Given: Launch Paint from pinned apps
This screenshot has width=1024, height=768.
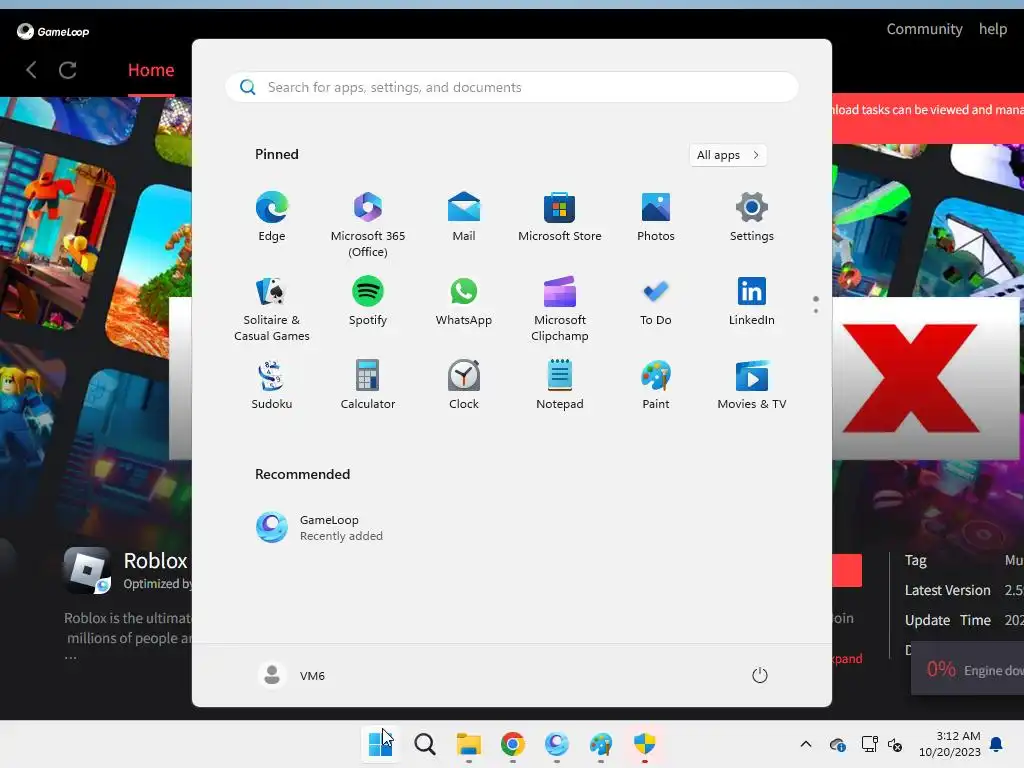Looking at the screenshot, I should click(x=656, y=385).
